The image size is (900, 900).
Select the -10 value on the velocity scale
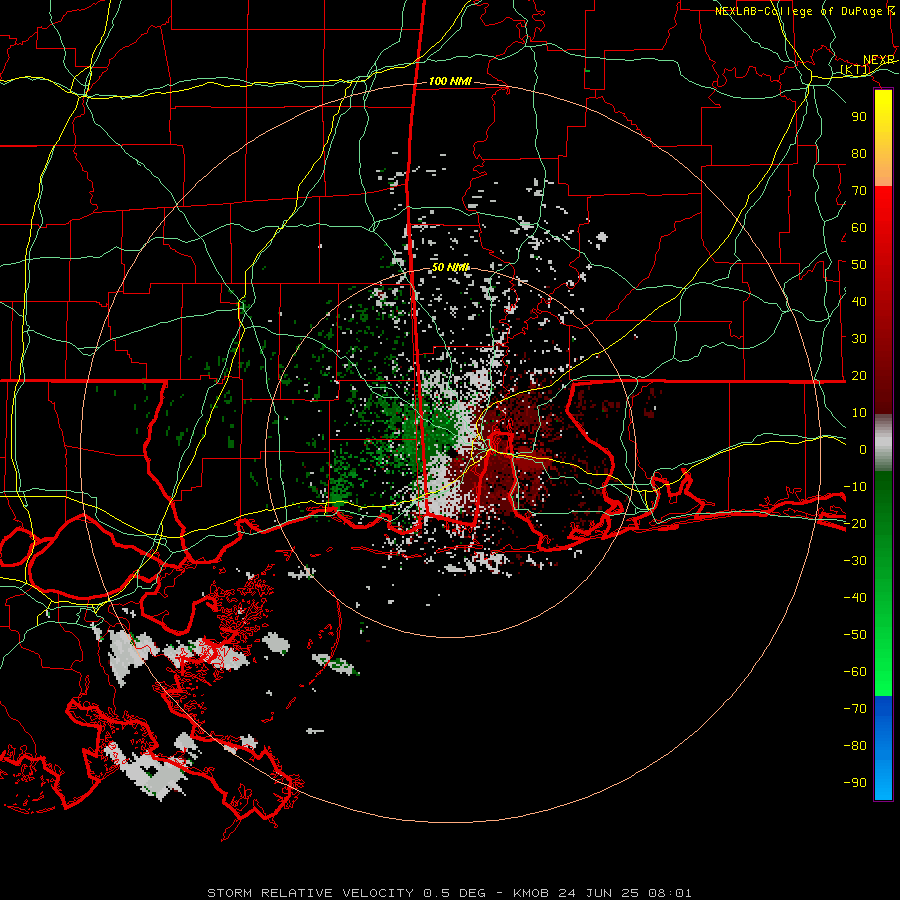855,487
